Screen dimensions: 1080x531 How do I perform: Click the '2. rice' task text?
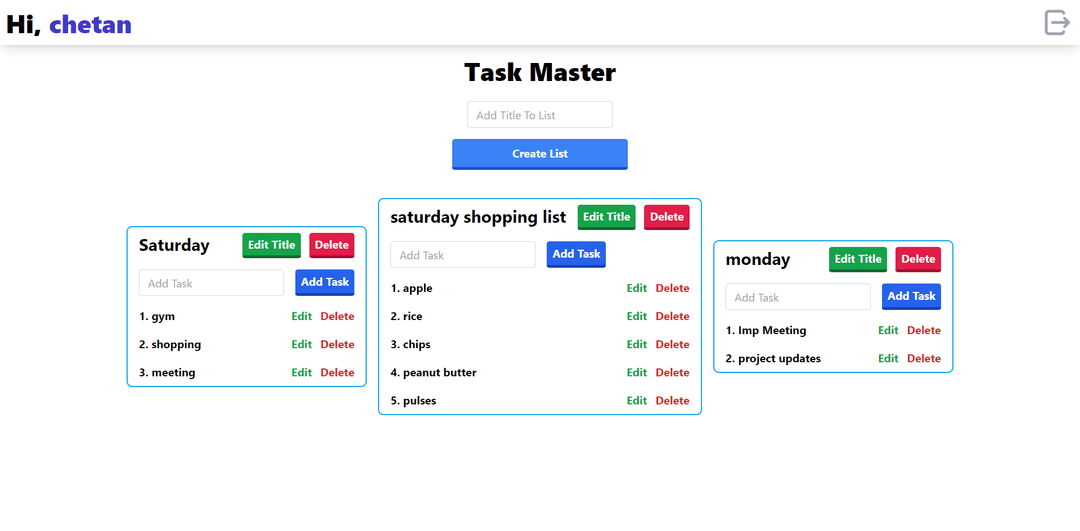pyautogui.click(x=406, y=317)
